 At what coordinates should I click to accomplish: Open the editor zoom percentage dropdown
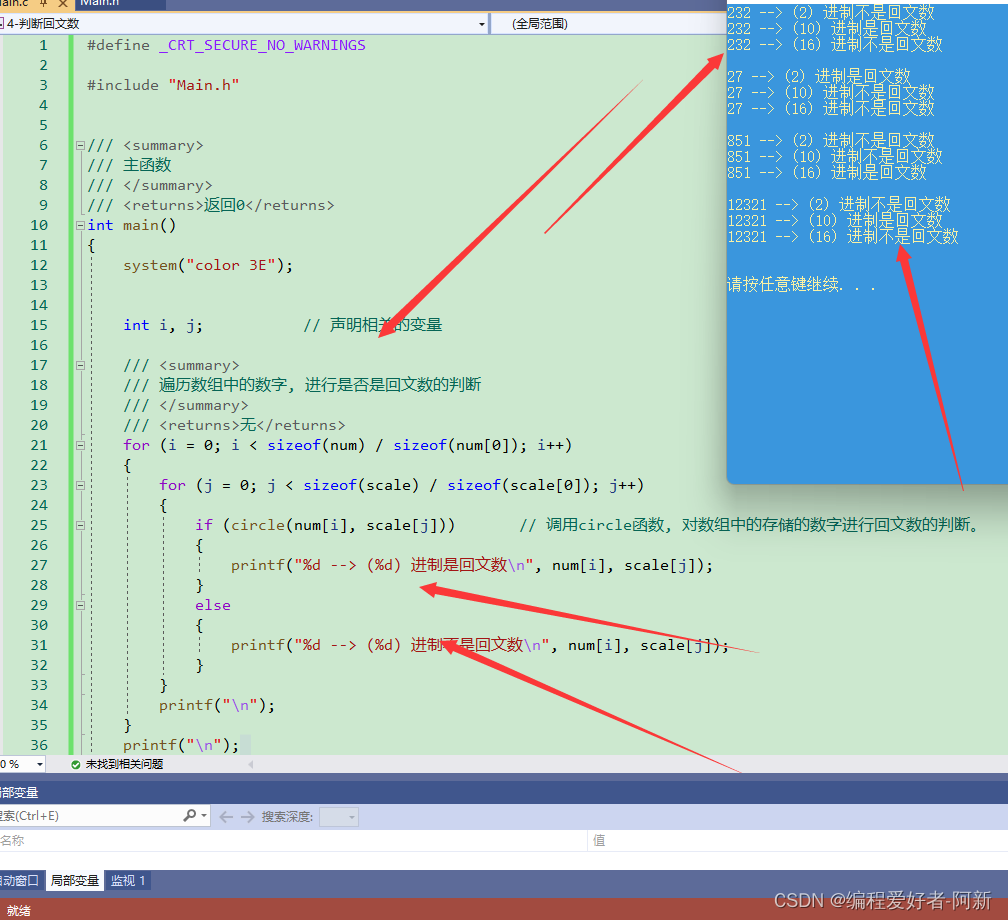coord(40,764)
